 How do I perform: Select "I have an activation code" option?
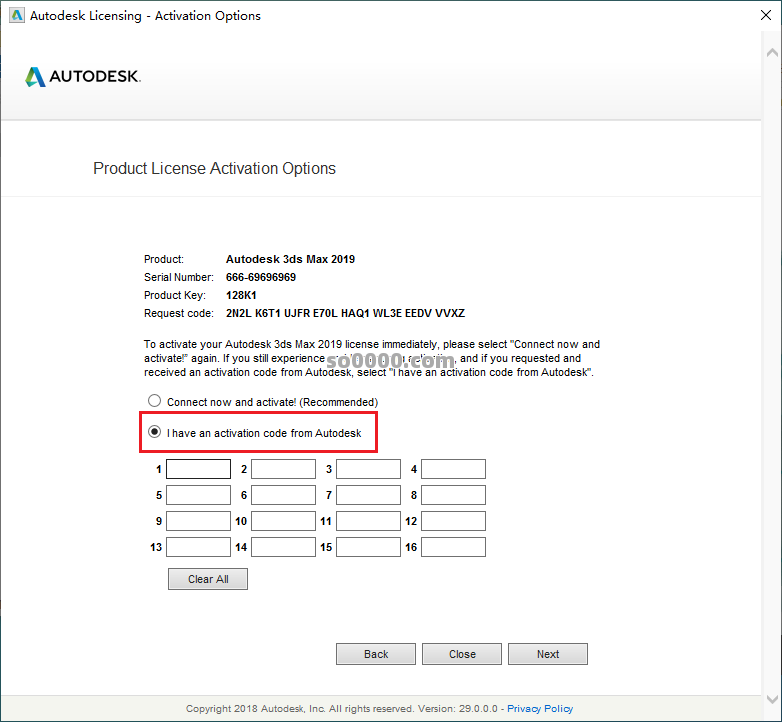point(154,433)
